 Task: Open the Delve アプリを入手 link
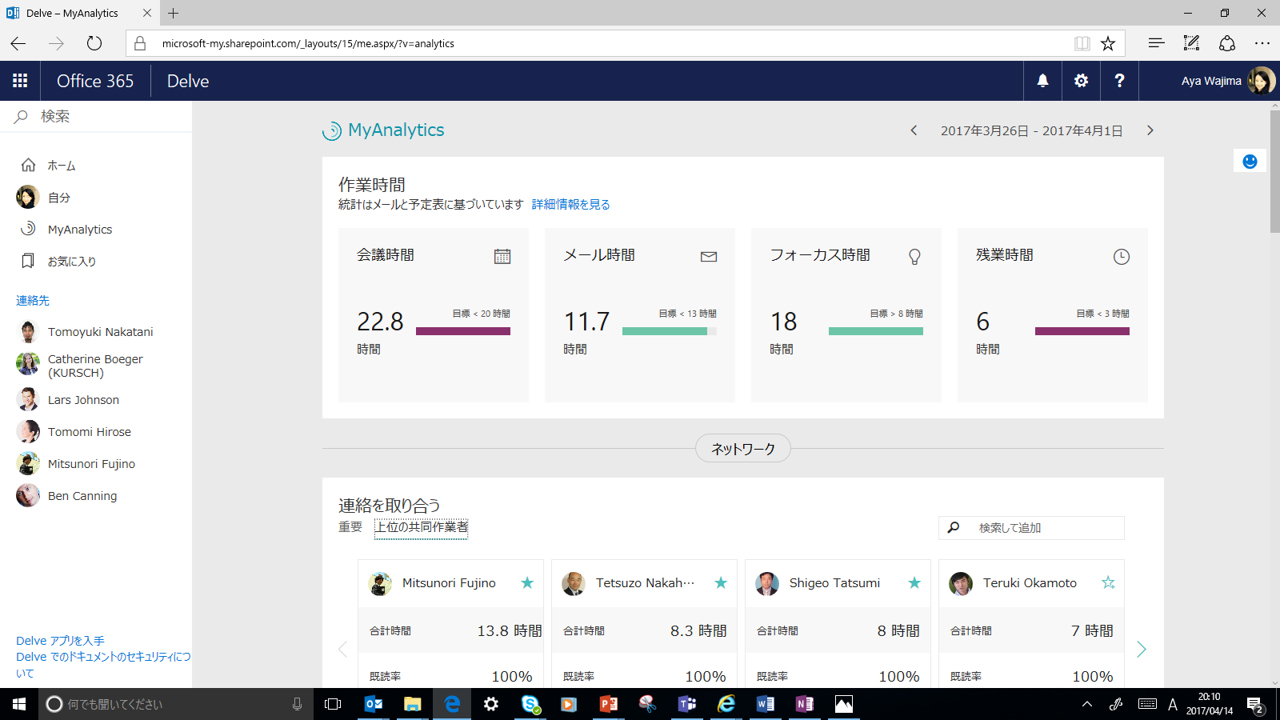point(60,641)
